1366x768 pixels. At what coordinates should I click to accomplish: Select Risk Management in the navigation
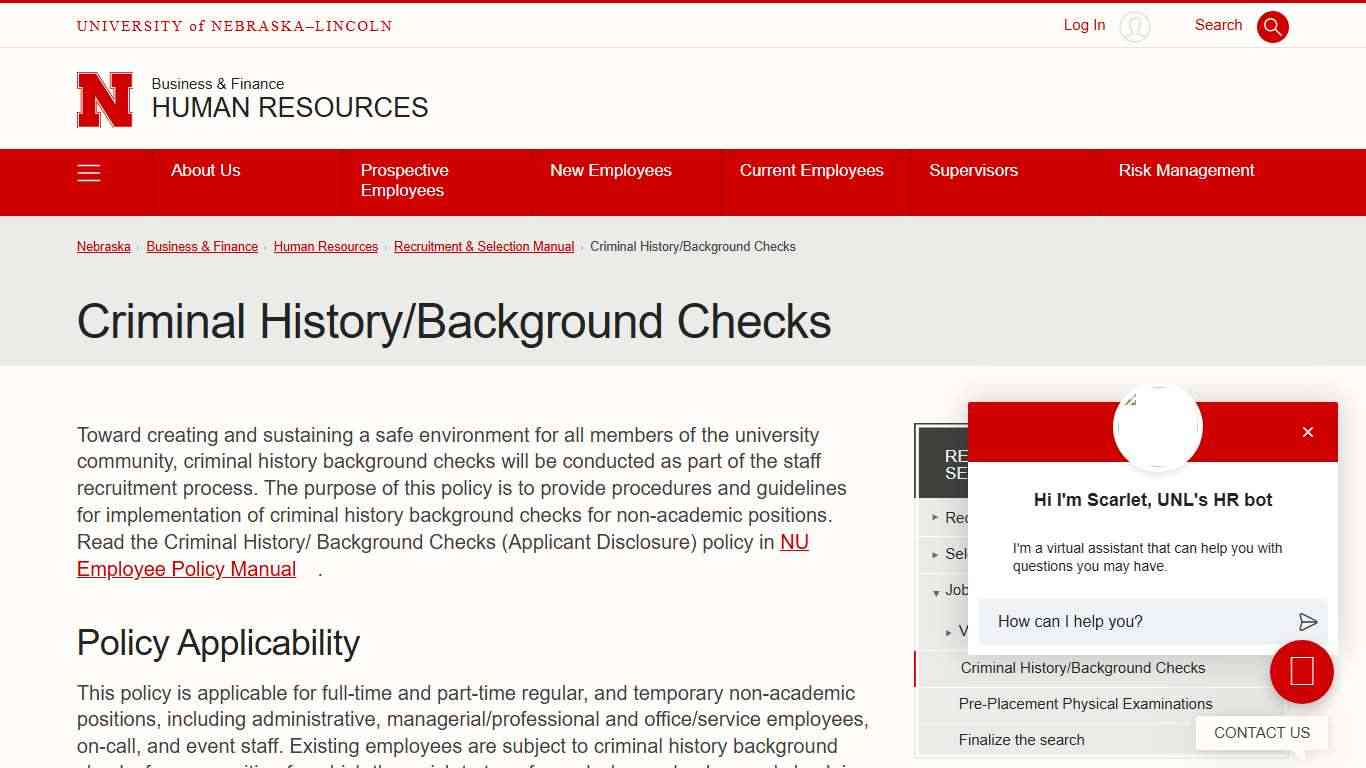point(1186,170)
